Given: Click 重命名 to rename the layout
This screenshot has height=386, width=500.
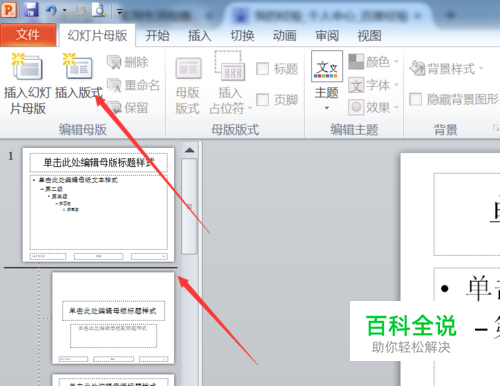Looking at the screenshot, I should tap(133, 85).
